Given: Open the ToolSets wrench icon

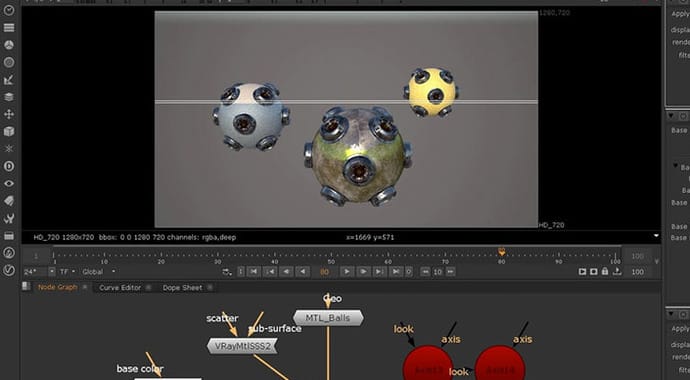Looking at the screenshot, I should [x=9, y=218].
